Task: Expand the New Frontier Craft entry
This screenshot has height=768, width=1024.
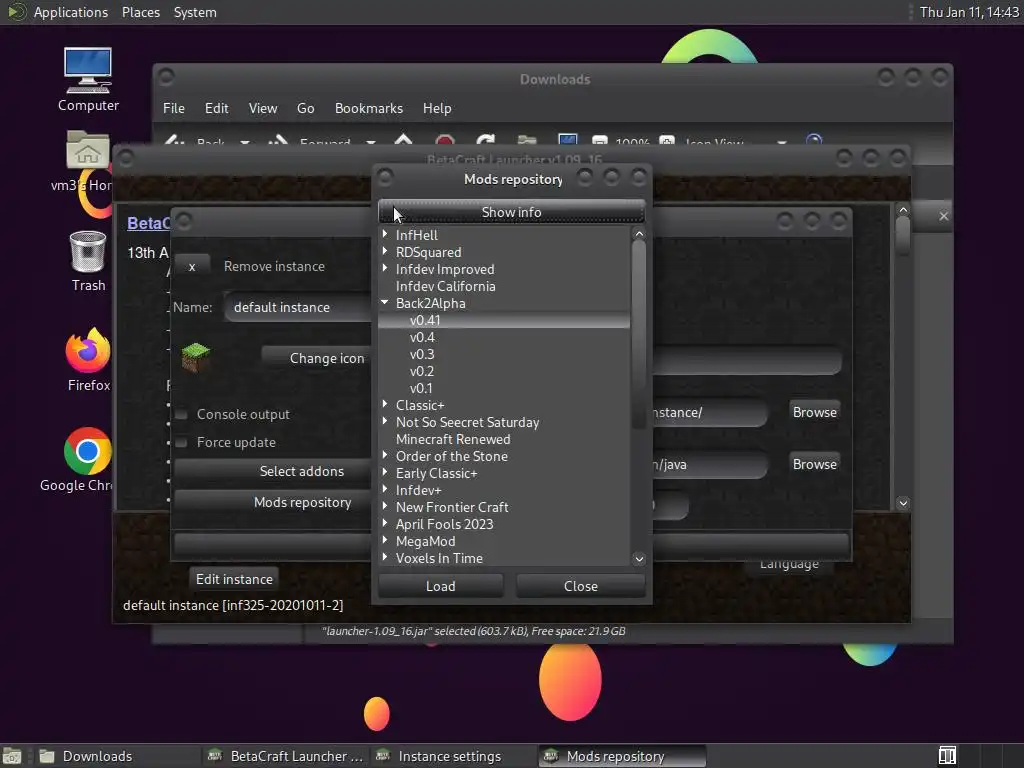Action: [x=385, y=506]
